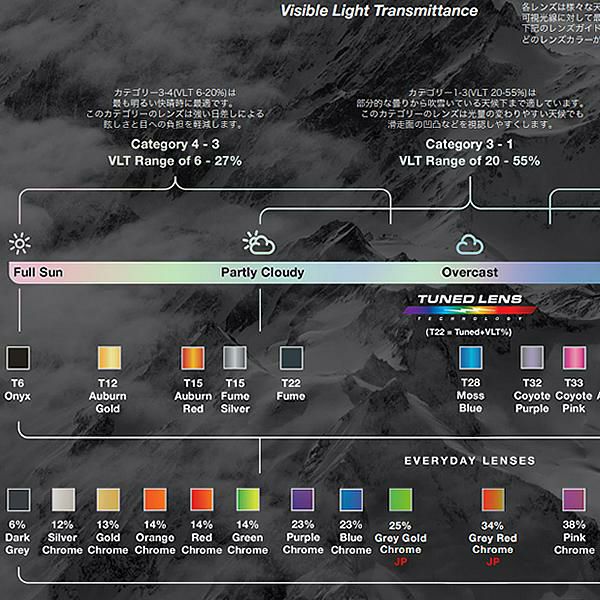This screenshot has height=600, width=600.
Task: Click the Everyday Lenses section heading
Action: tap(469, 461)
